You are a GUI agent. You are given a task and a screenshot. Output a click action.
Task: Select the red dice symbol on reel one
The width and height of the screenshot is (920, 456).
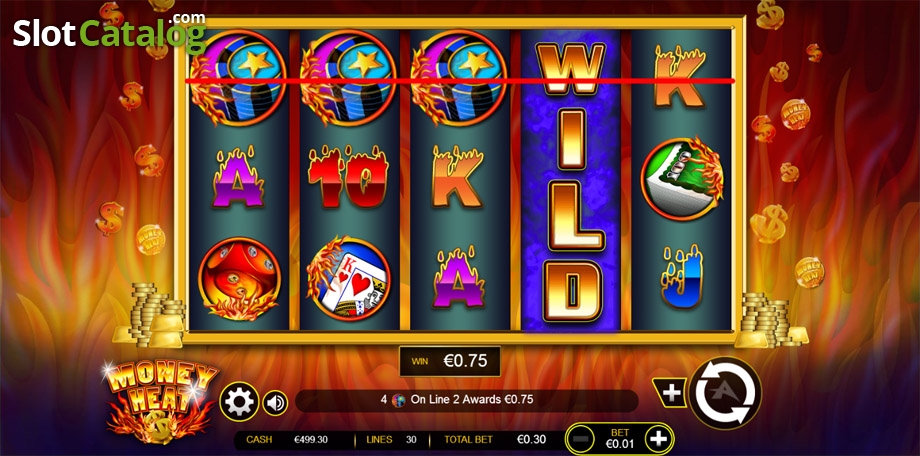point(239,278)
